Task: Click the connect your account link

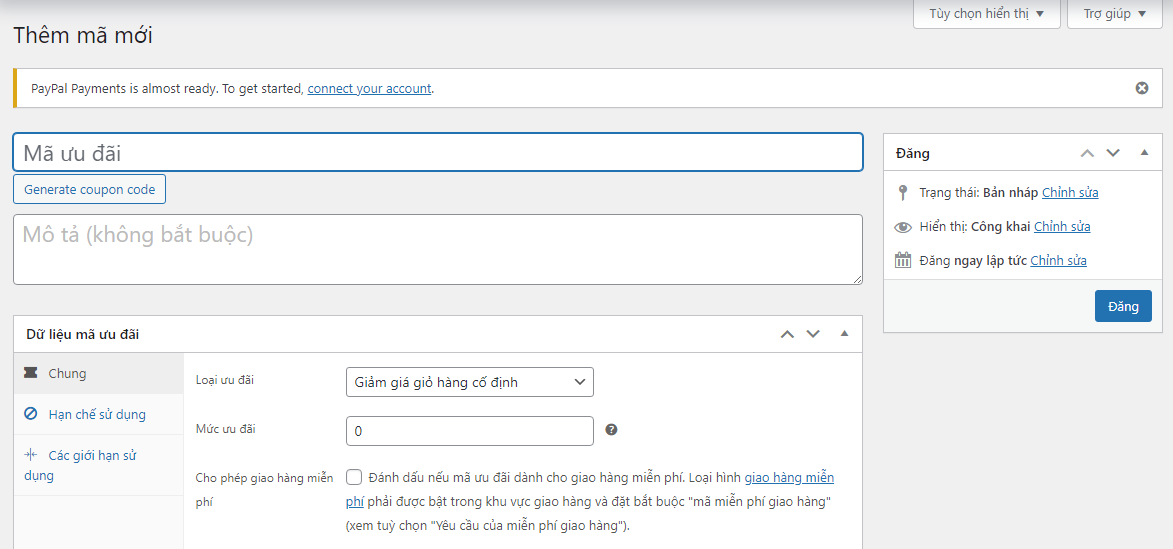Action: pos(369,88)
